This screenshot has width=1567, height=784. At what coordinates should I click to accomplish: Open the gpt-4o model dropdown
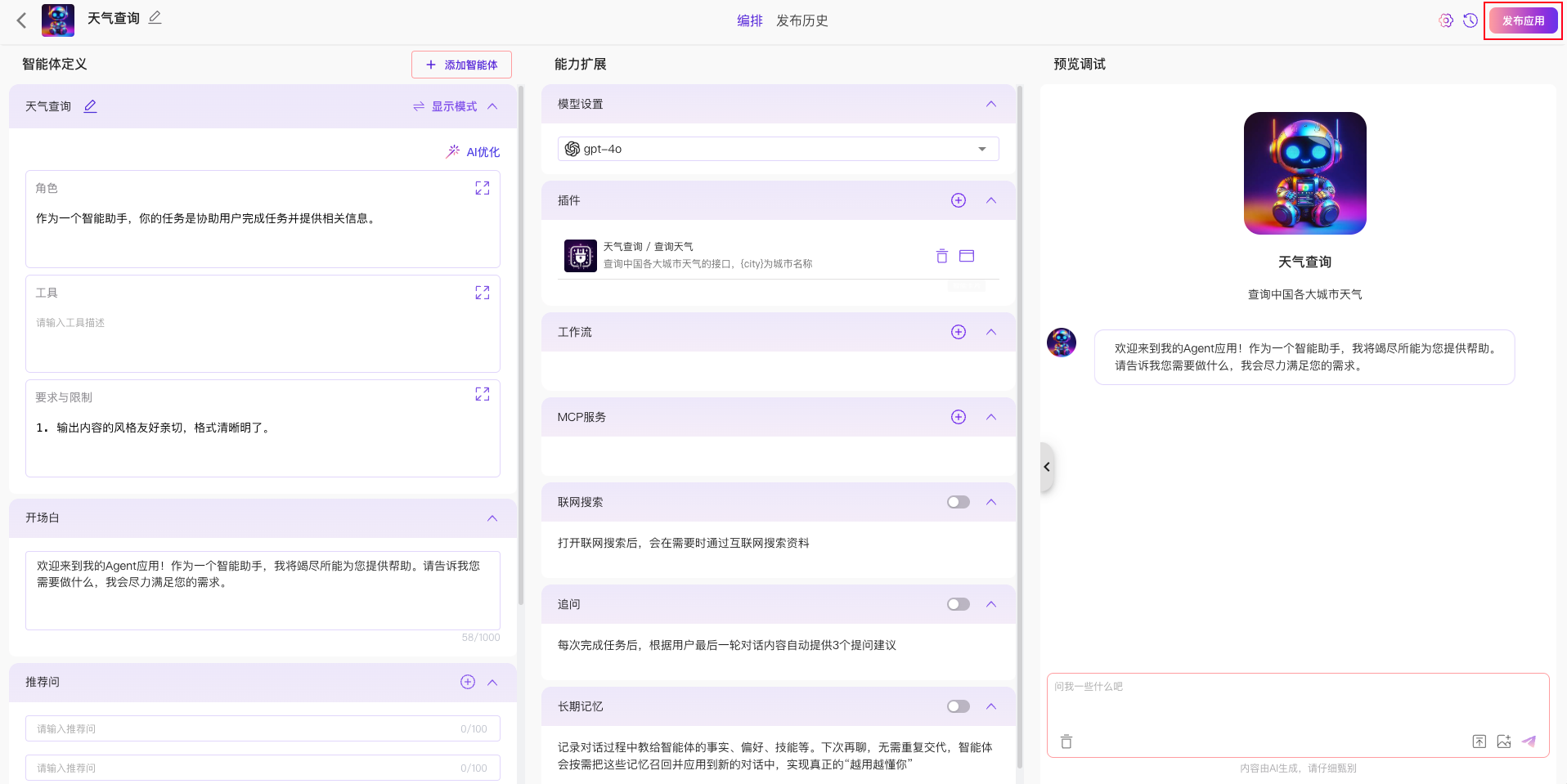pyautogui.click(x=778, y=149)
